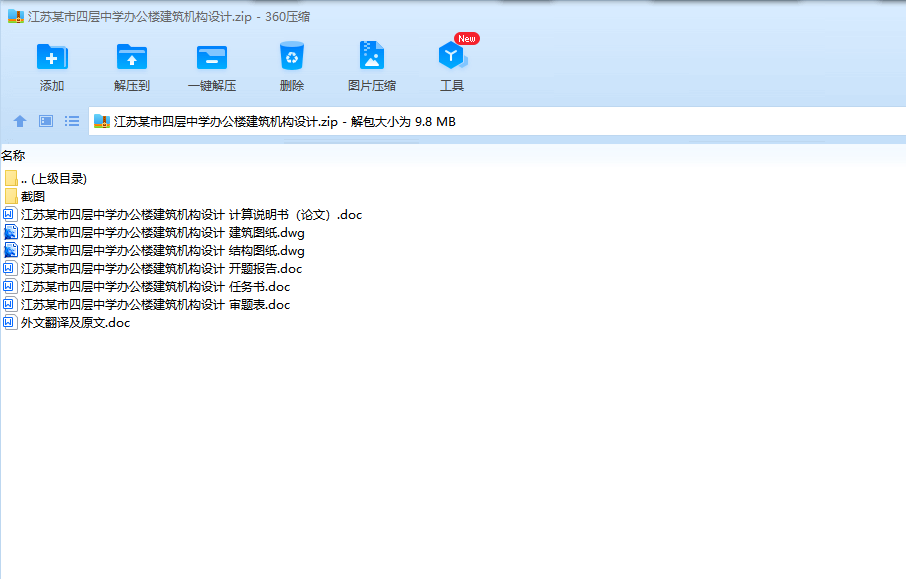Switch to thumbnail view mode icon
The height and width of the screenshot is (579, 906).
point(46,121)
